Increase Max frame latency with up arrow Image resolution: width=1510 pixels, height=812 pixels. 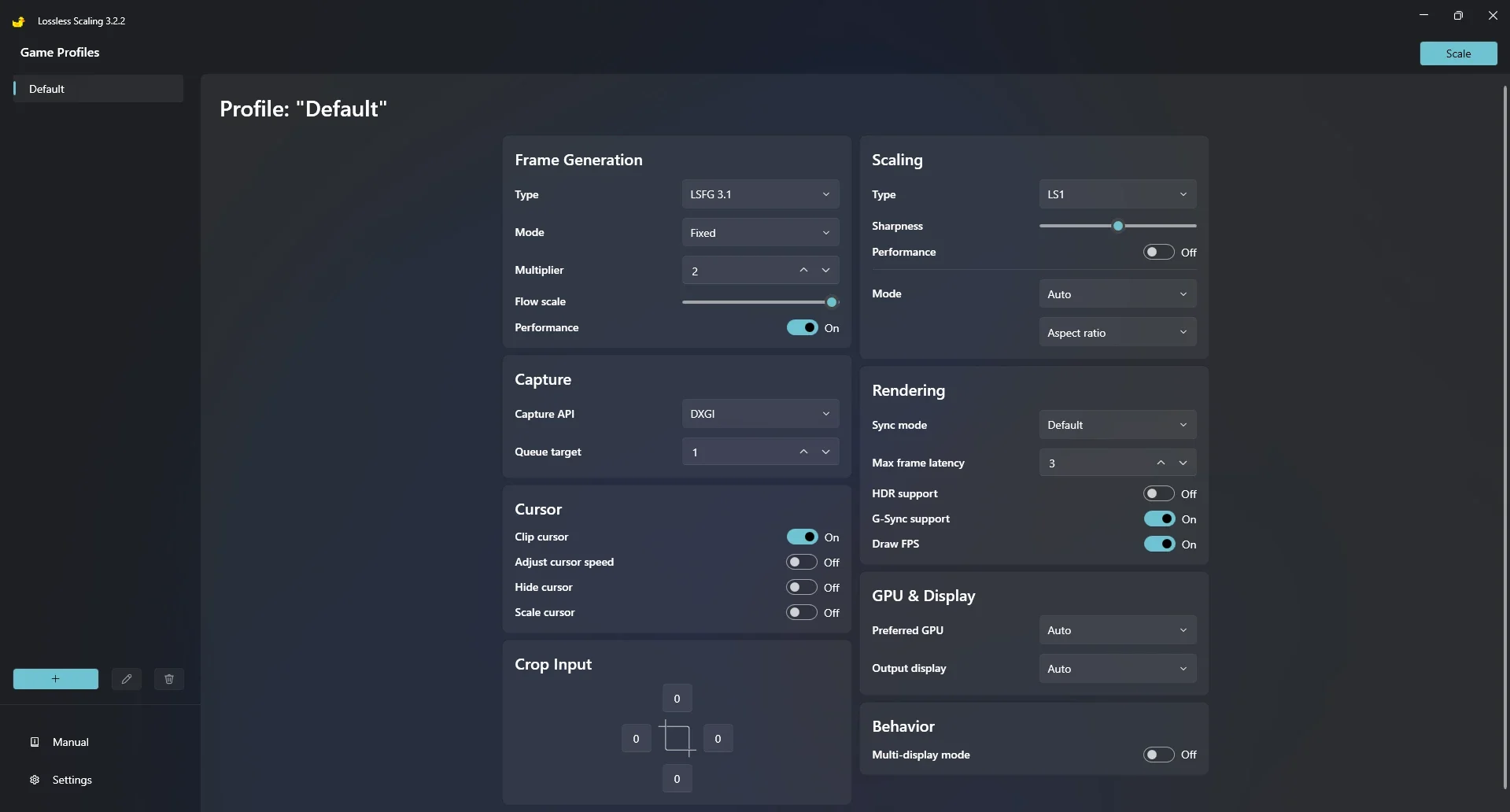point(1161,463)
